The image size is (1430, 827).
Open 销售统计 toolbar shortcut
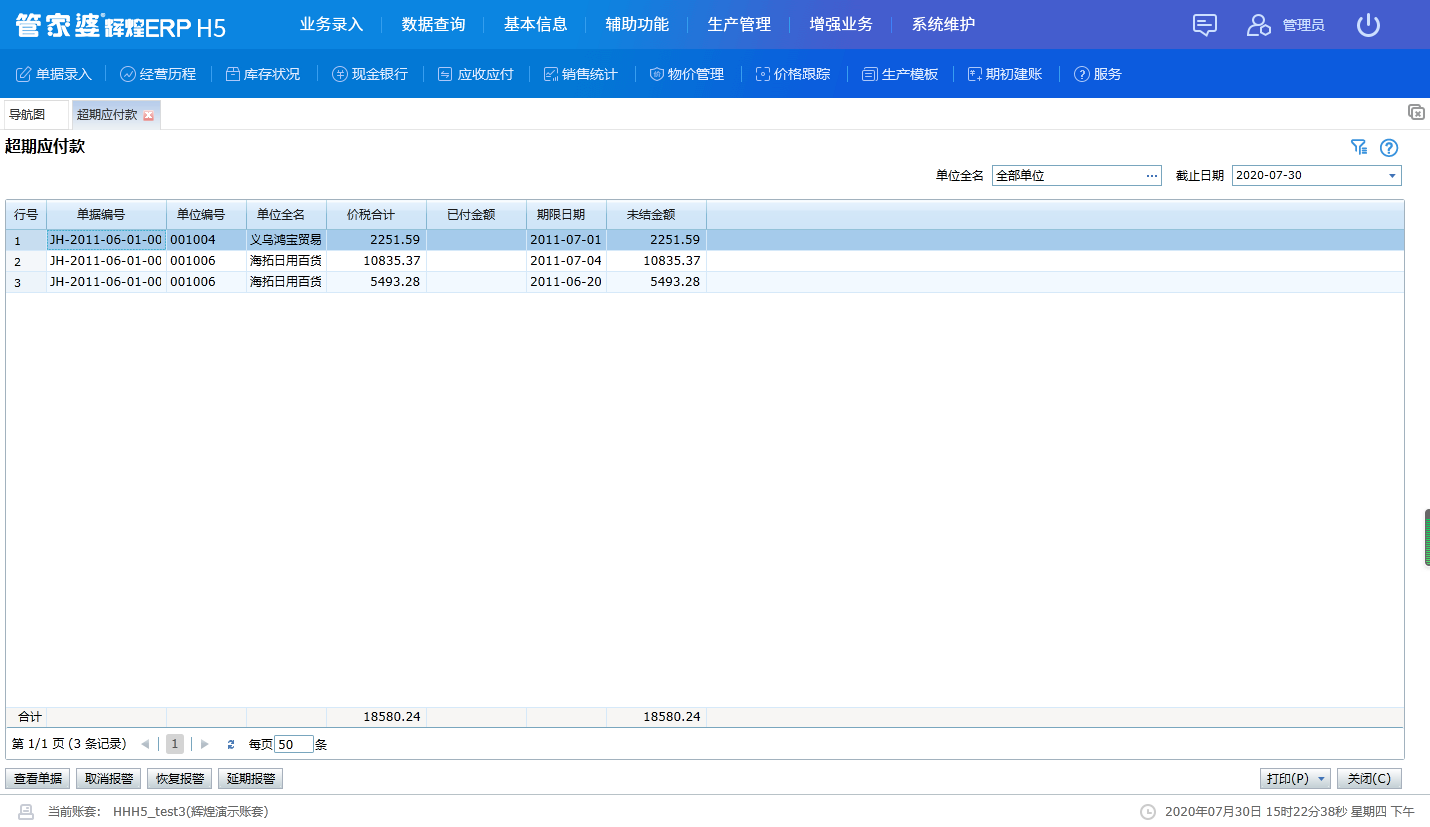581,74
